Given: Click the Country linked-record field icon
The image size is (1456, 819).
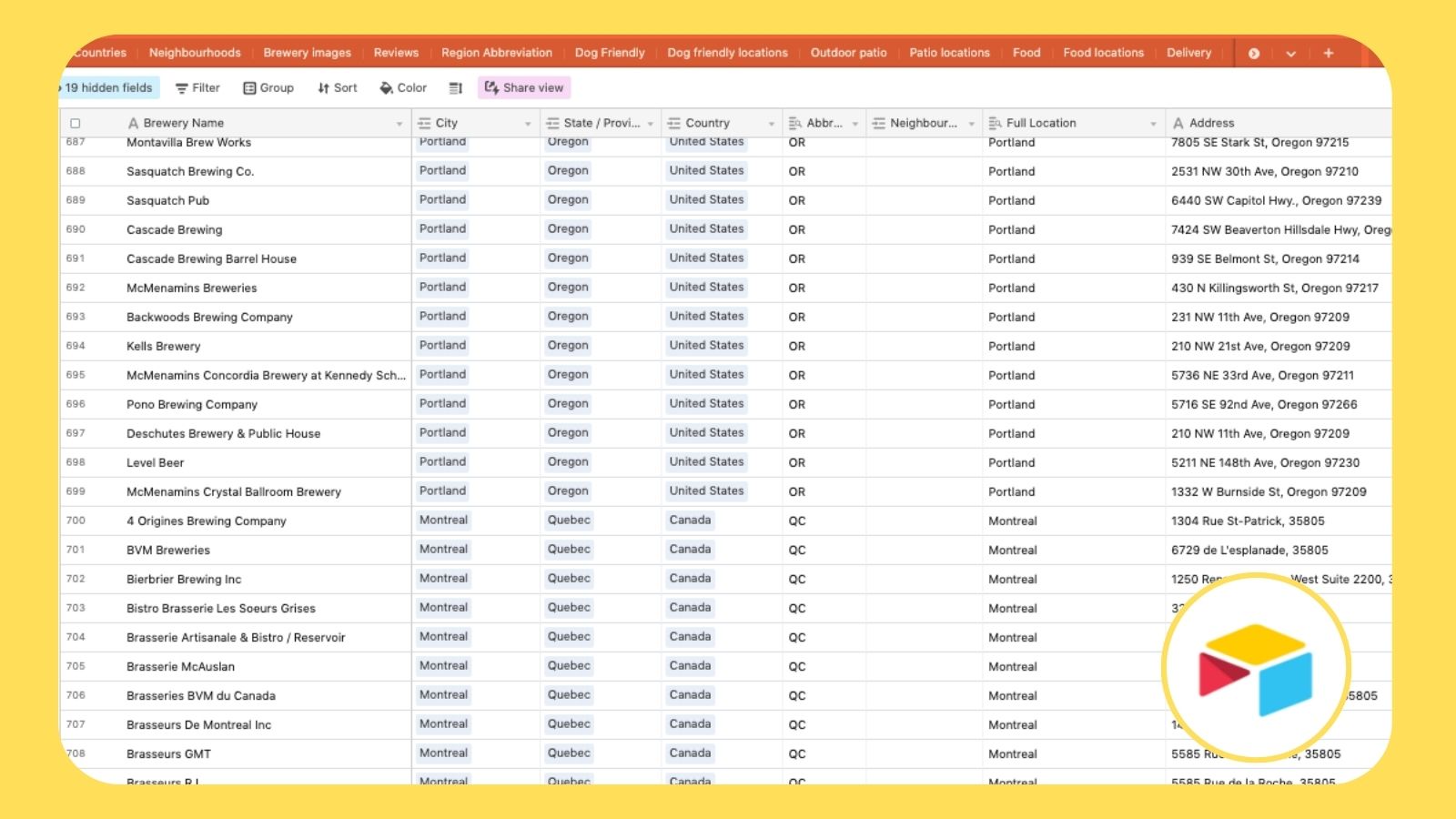Looking at the screenshot, I should 674,123.
